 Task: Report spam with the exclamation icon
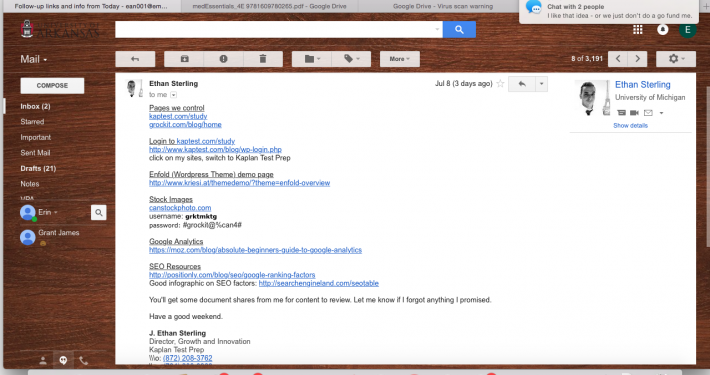click(x=223, y=59)
